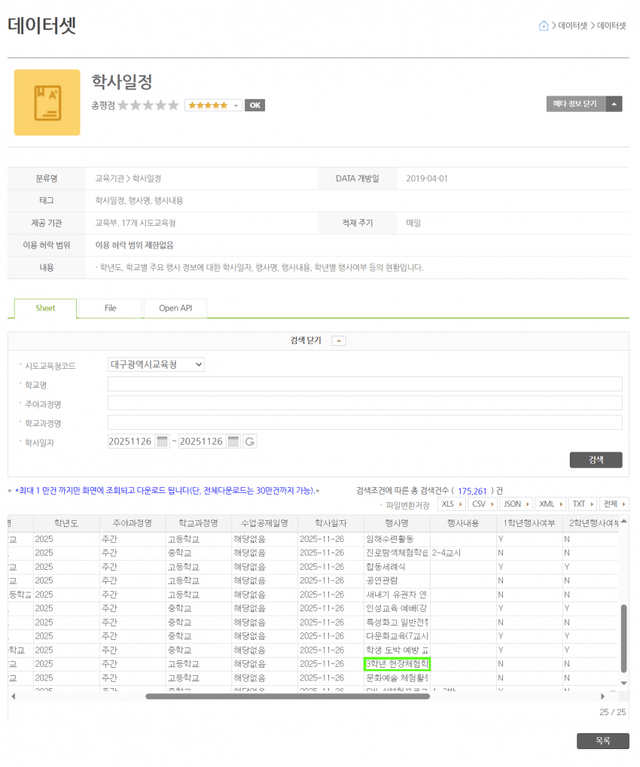The height and width of the screenshot is (767, 640).
Task: Expand 시도교육청코드 dropdown showing 대구광역시교육청
Action: tap(156, 365)
